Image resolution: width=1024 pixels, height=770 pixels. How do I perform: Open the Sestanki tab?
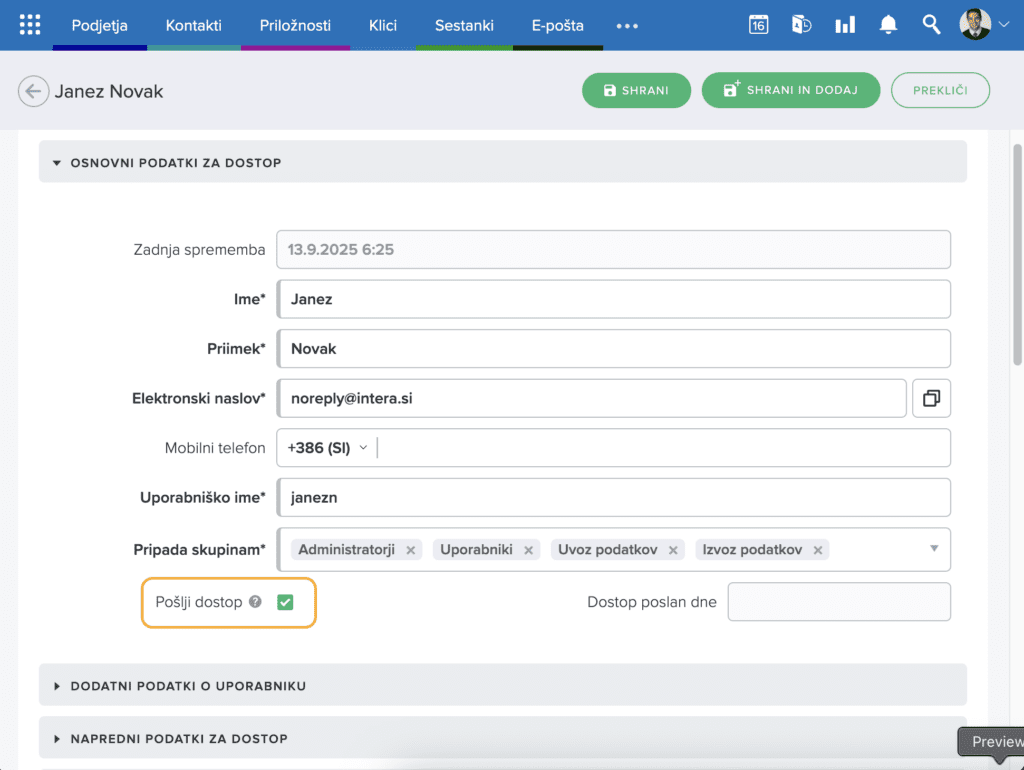(464, 25)
